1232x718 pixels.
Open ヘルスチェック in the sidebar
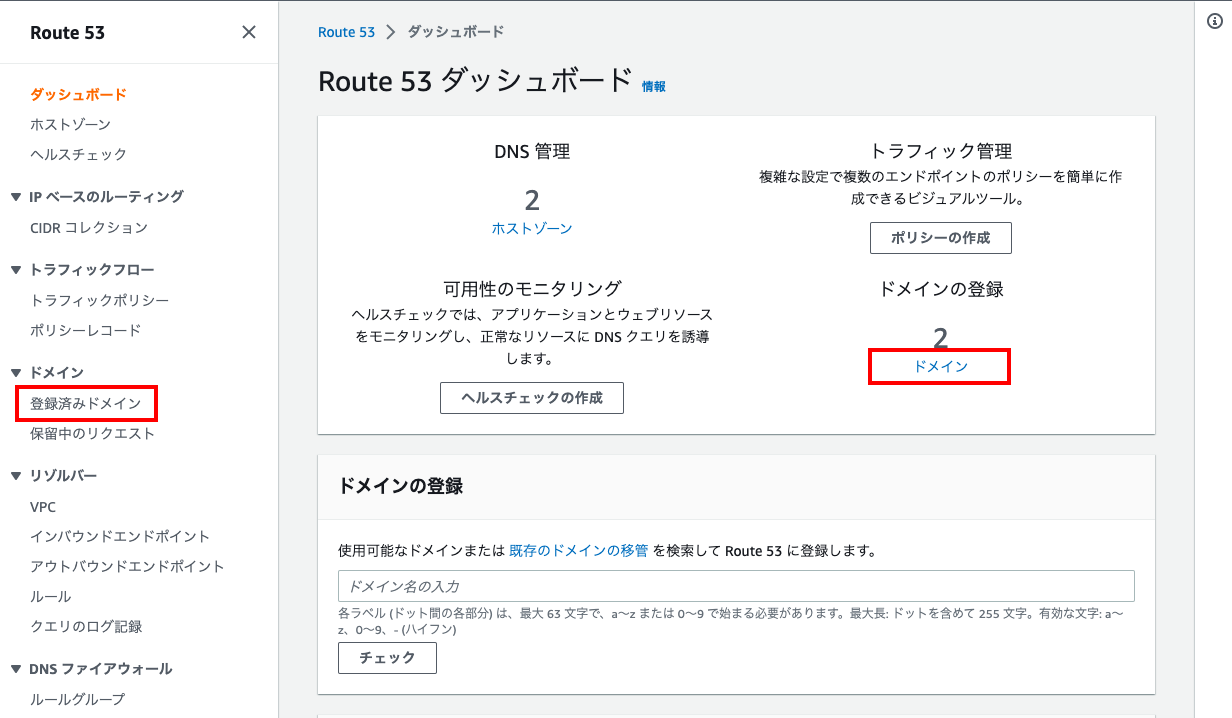click(x=78, y=154)
